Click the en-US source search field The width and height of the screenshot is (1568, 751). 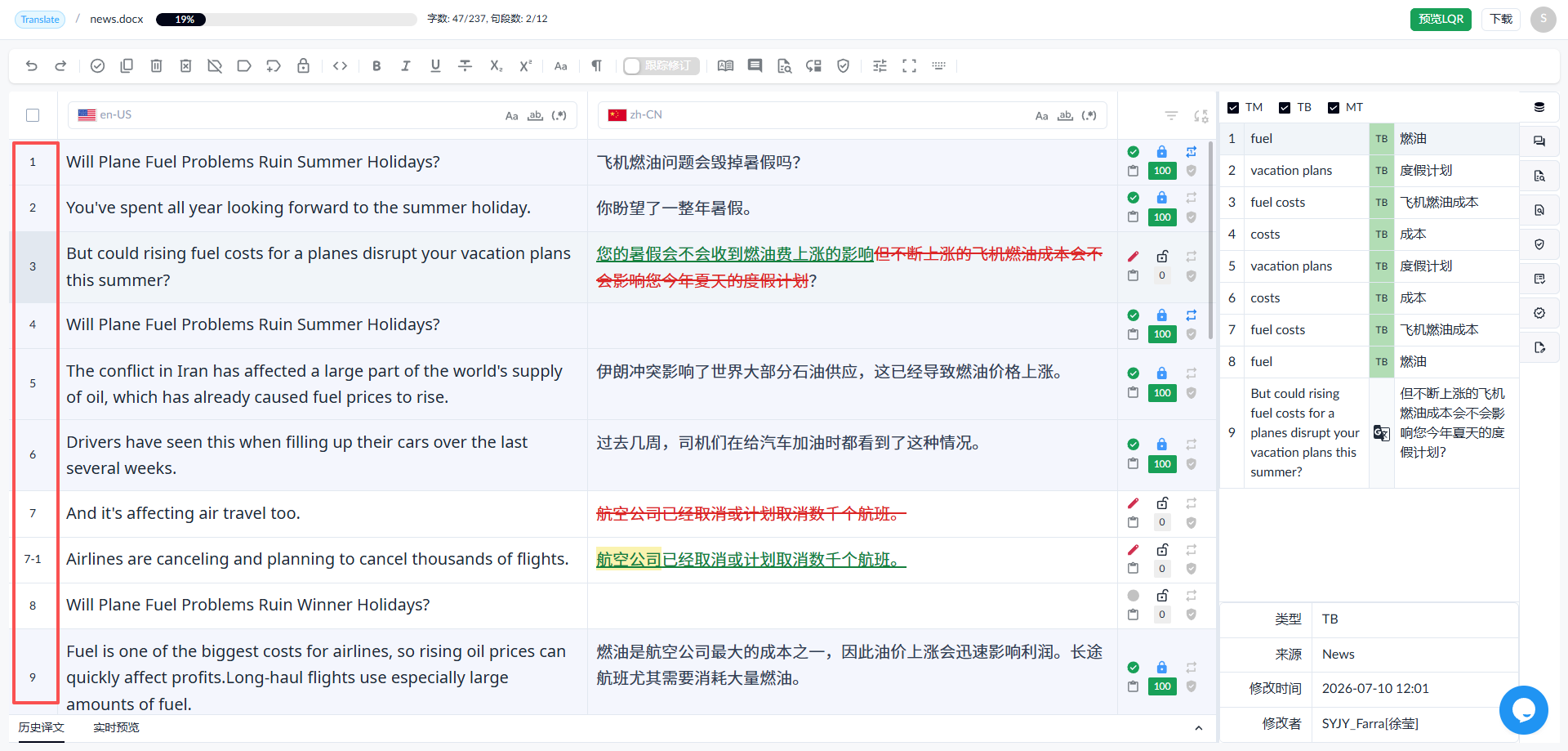pos(322,115)
